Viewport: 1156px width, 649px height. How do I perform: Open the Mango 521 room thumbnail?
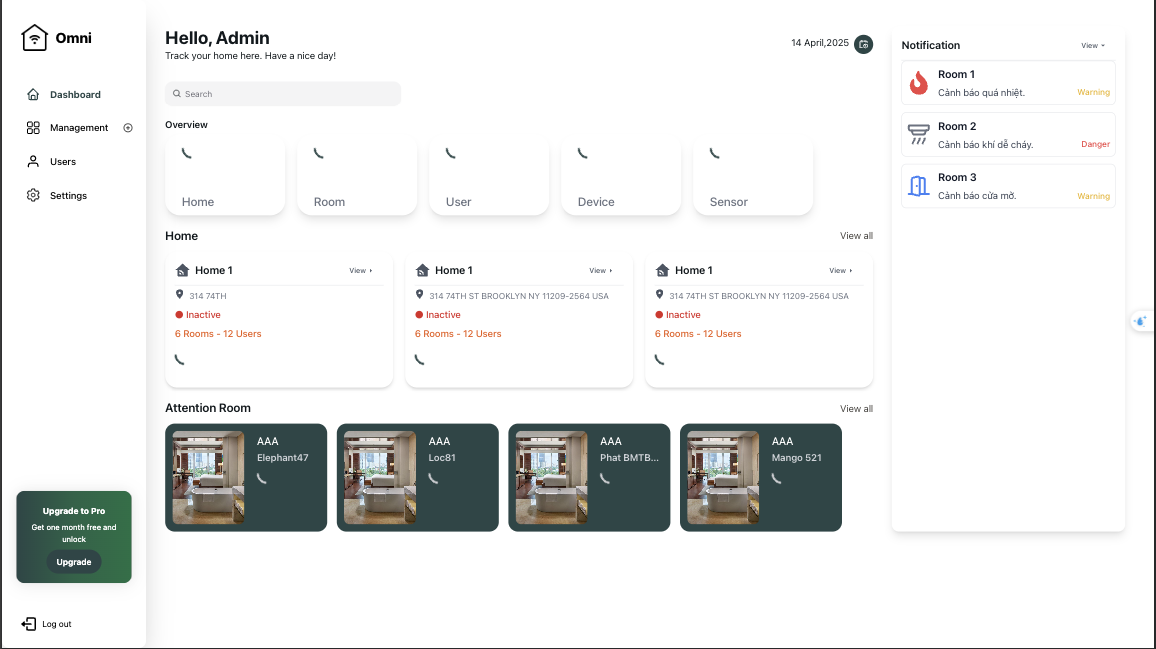pyautogui.click(x=723, y=478)
